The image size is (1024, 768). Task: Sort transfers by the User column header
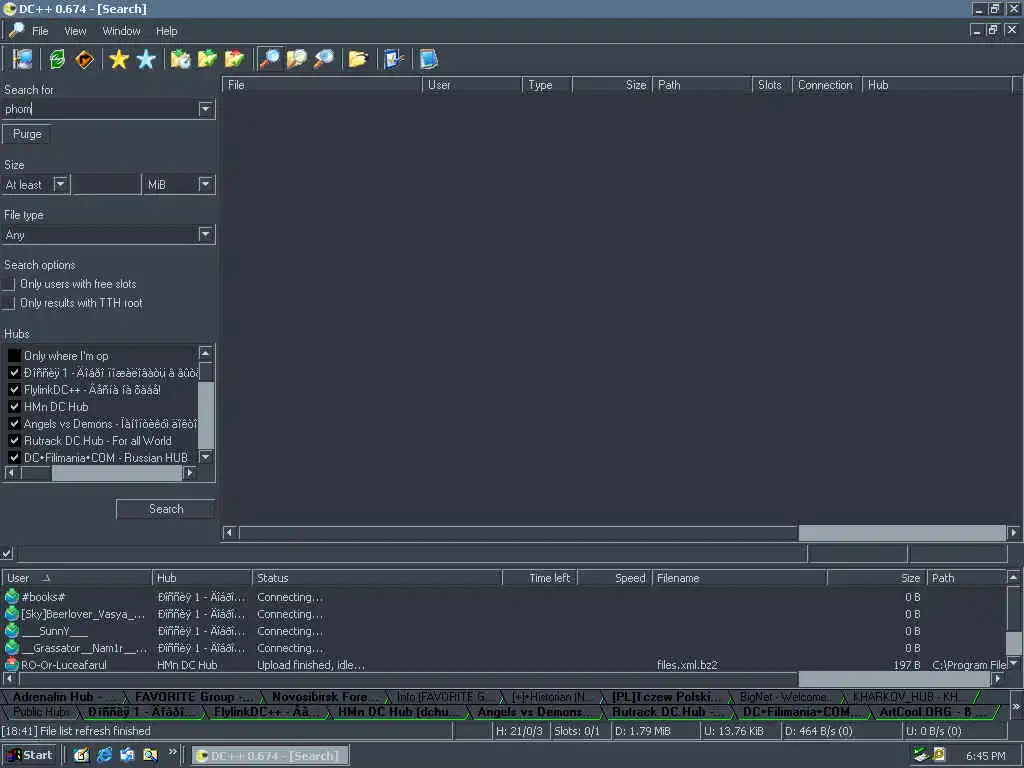(x=77, y=578)
